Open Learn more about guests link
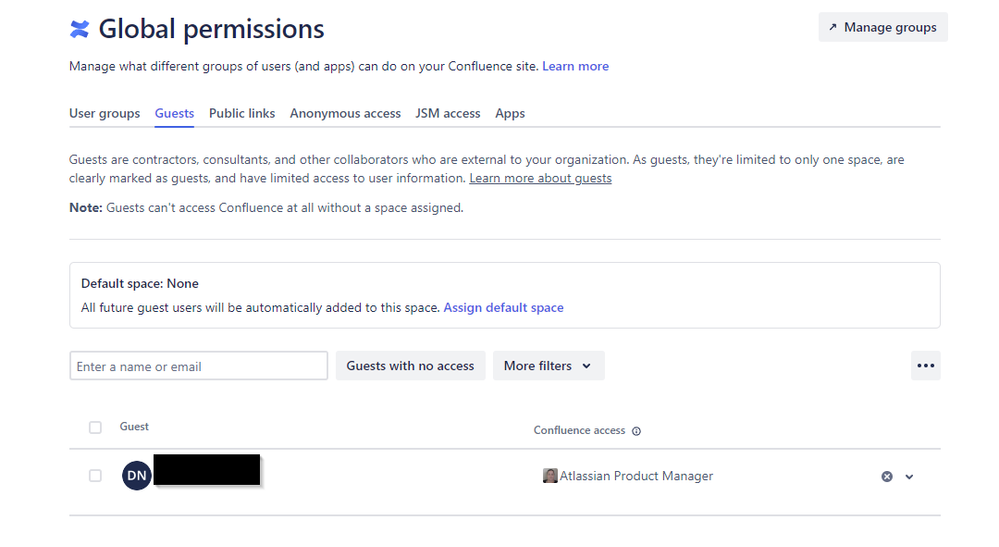 [x=540, y=178]
